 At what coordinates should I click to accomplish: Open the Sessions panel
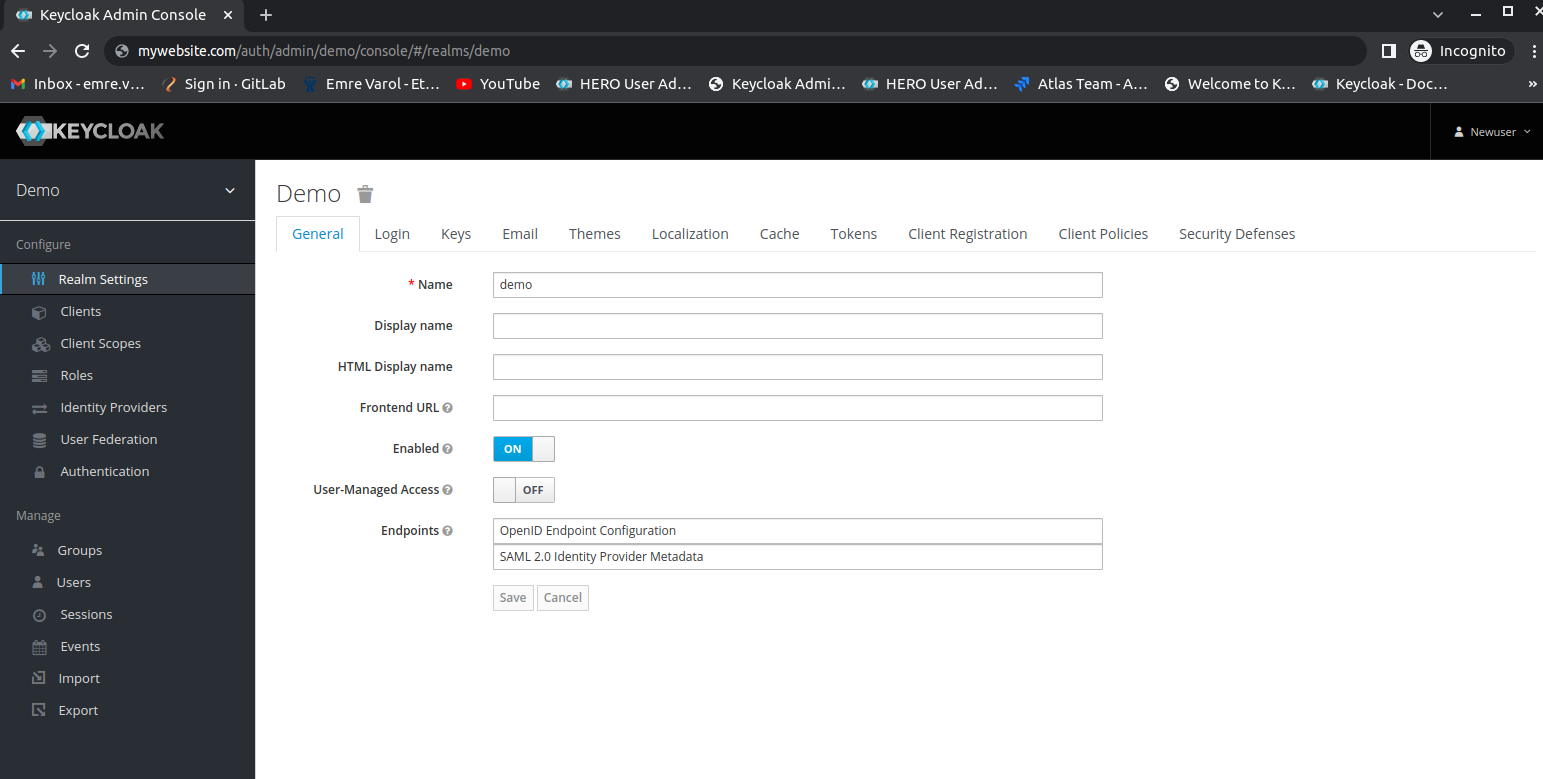tap(88, 614)
